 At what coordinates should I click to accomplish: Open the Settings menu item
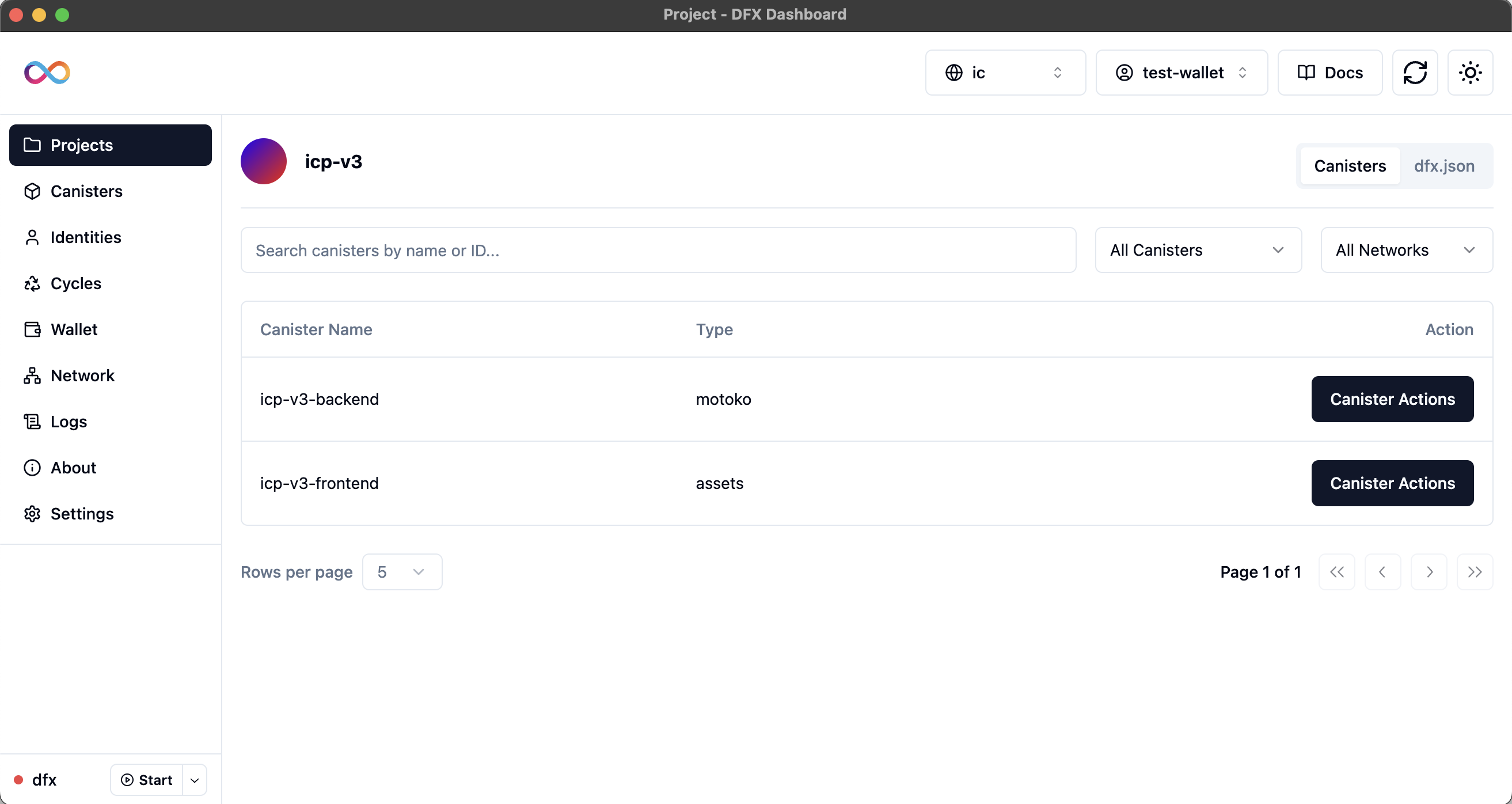(82, 513)
